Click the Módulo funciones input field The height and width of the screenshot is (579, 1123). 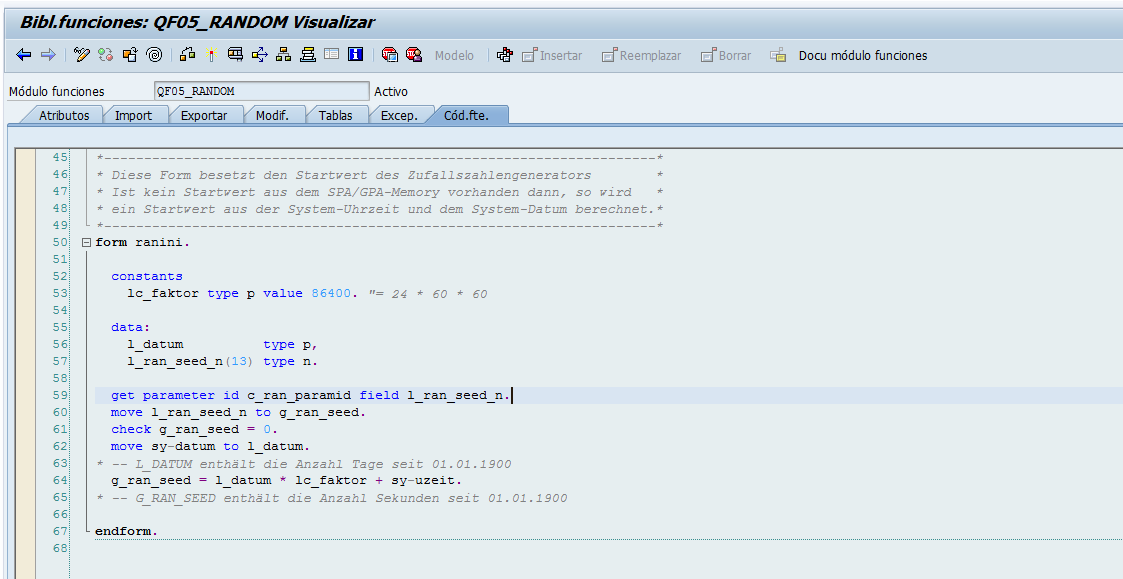point(261,91)
